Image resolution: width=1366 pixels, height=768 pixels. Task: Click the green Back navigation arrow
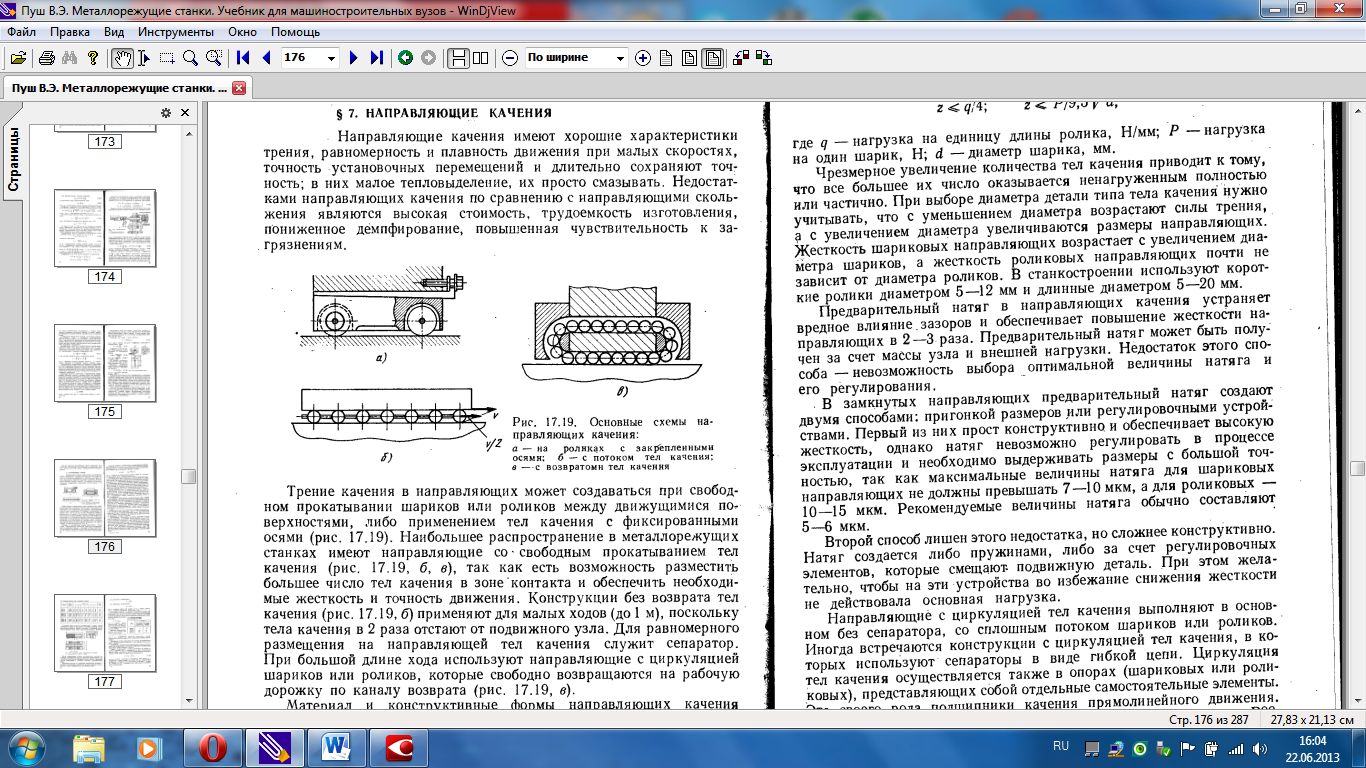pos(405,58)
